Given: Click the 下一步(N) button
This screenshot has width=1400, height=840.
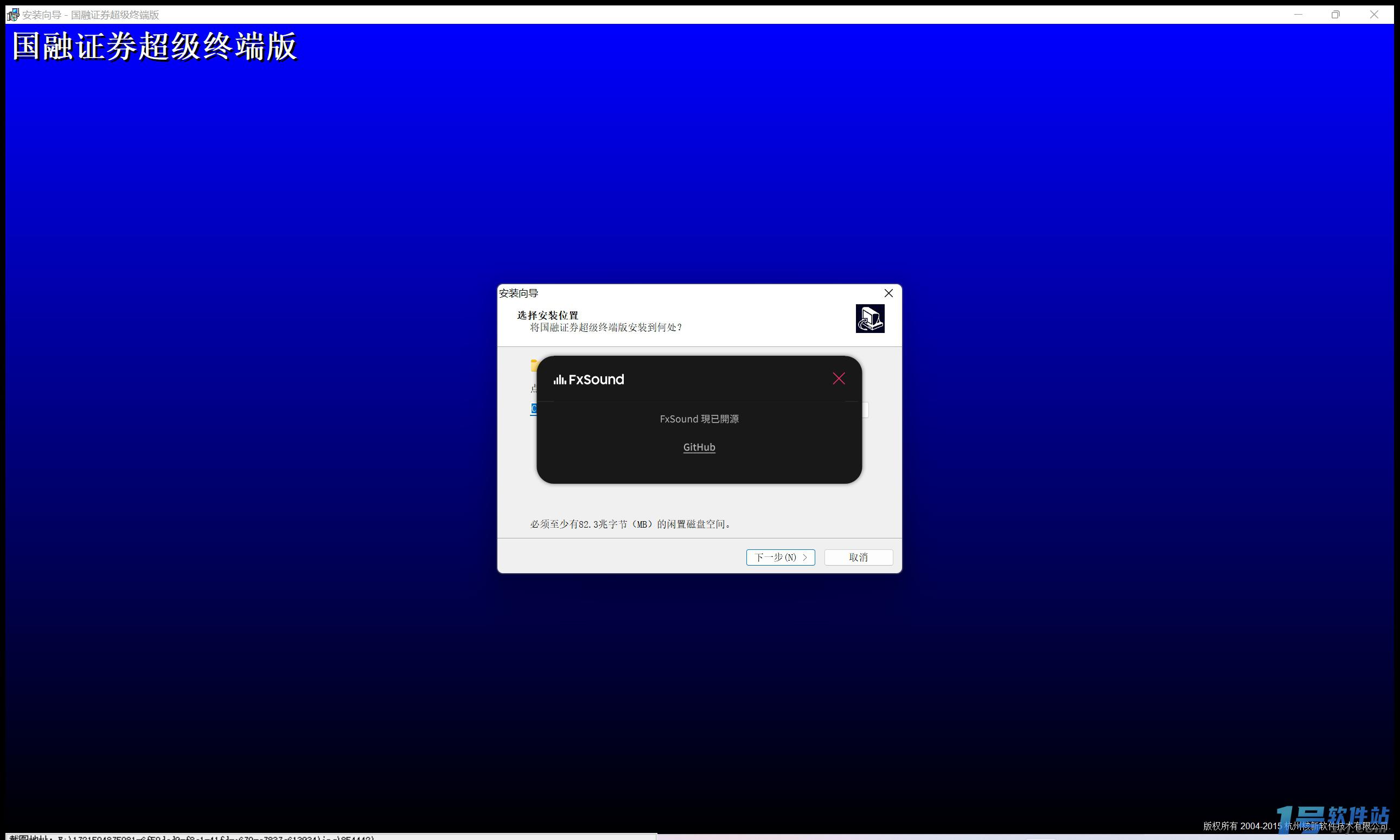Looking at the screenshot, I should 780,557.
